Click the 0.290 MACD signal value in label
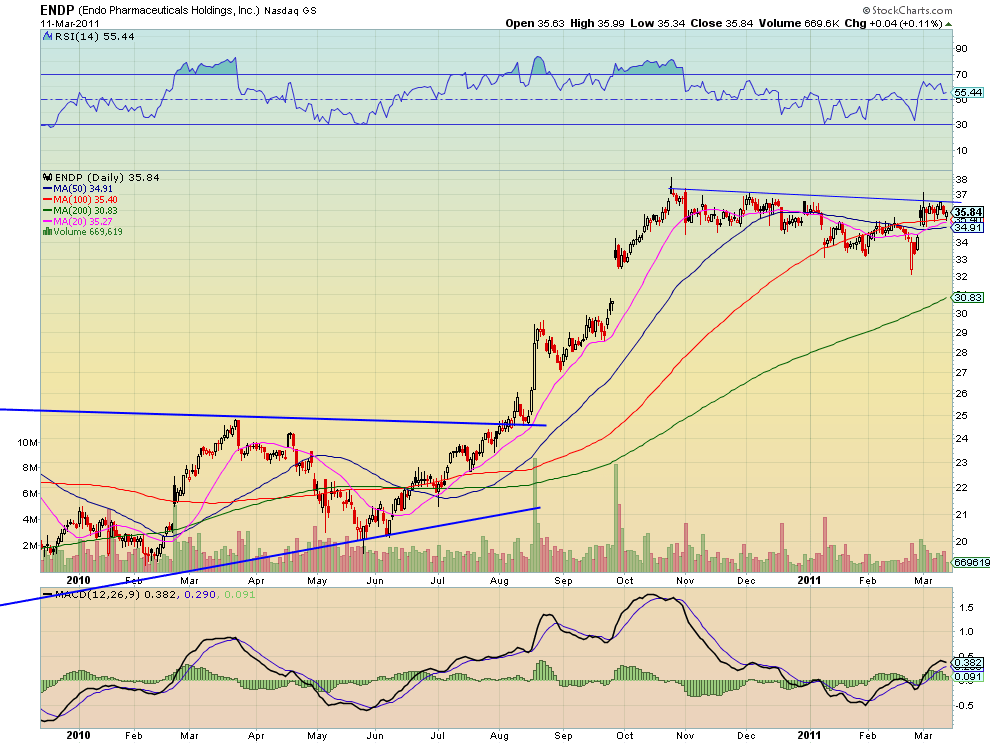 [199, 594]
